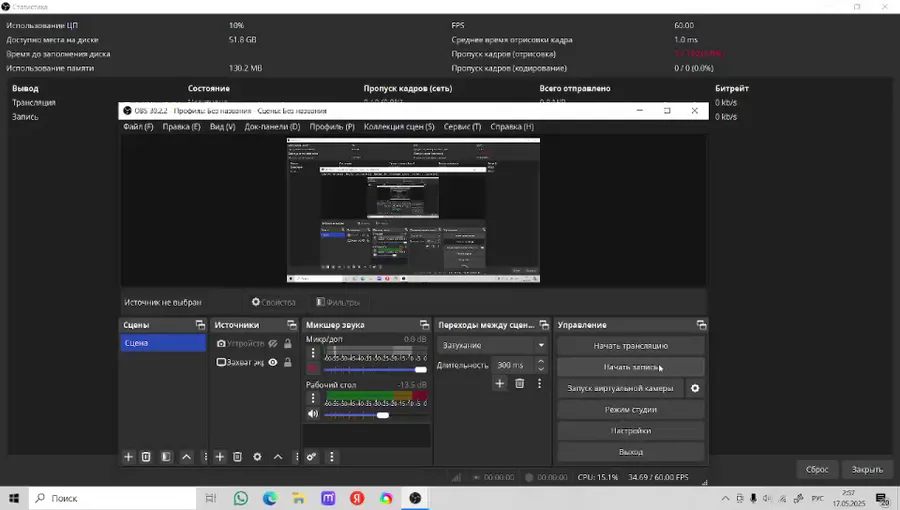Open Справка menu

point(511,127)
